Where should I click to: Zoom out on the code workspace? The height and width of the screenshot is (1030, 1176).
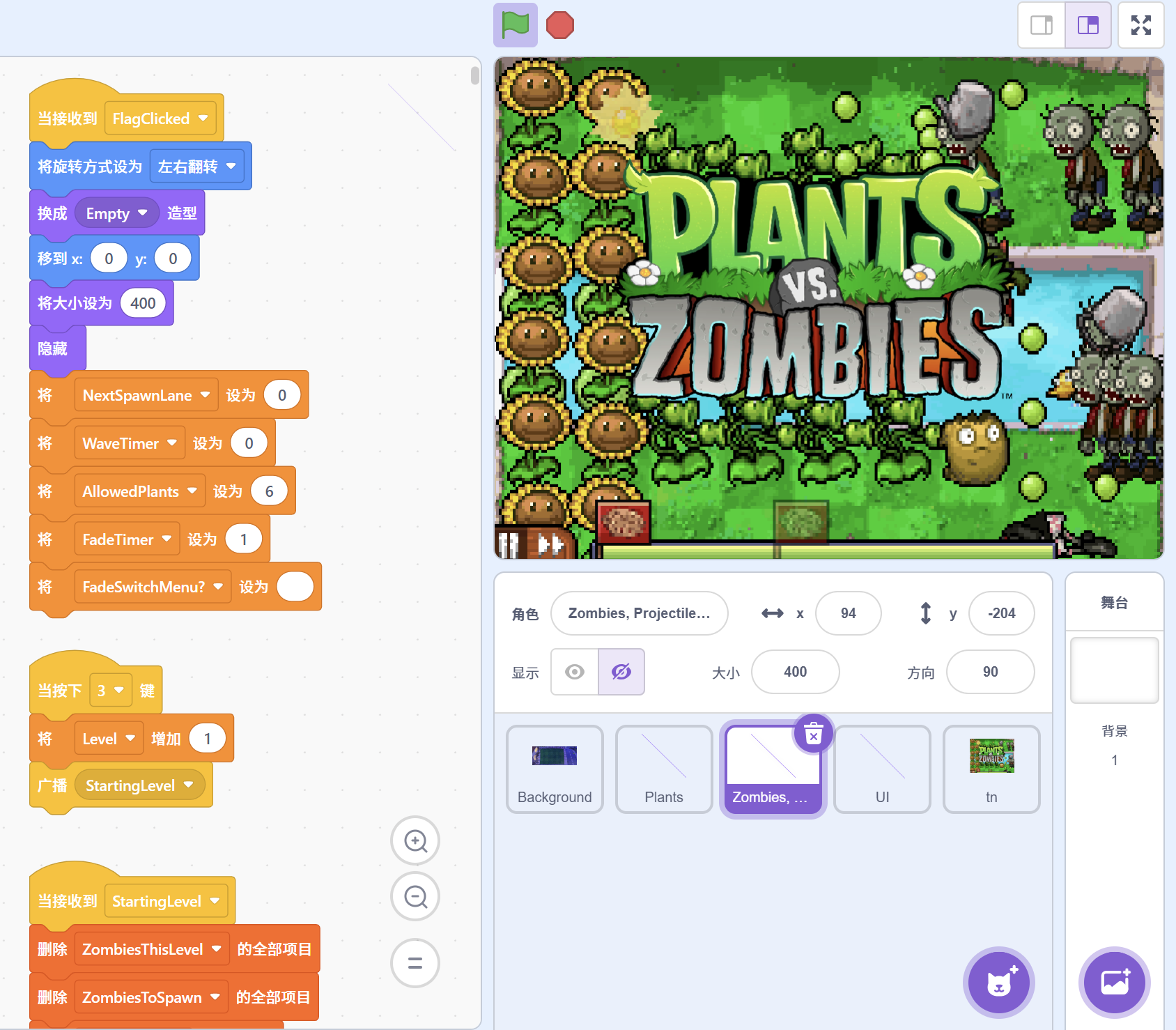415,896
